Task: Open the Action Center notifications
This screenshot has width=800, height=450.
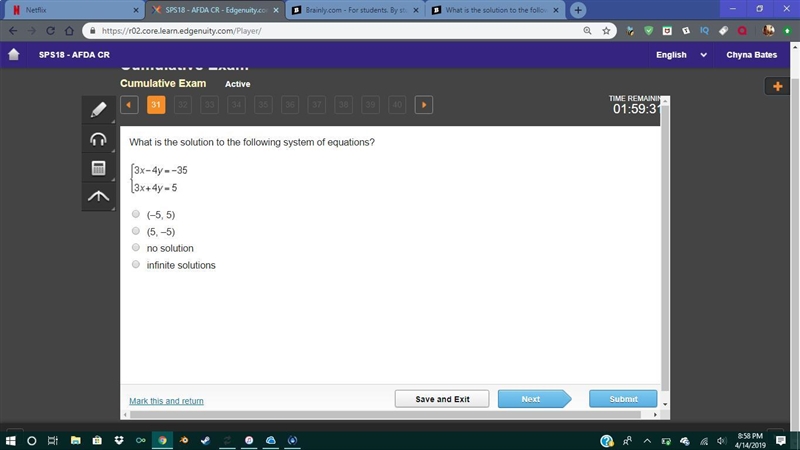Action: pyautogui.click(x=781, y=441)
